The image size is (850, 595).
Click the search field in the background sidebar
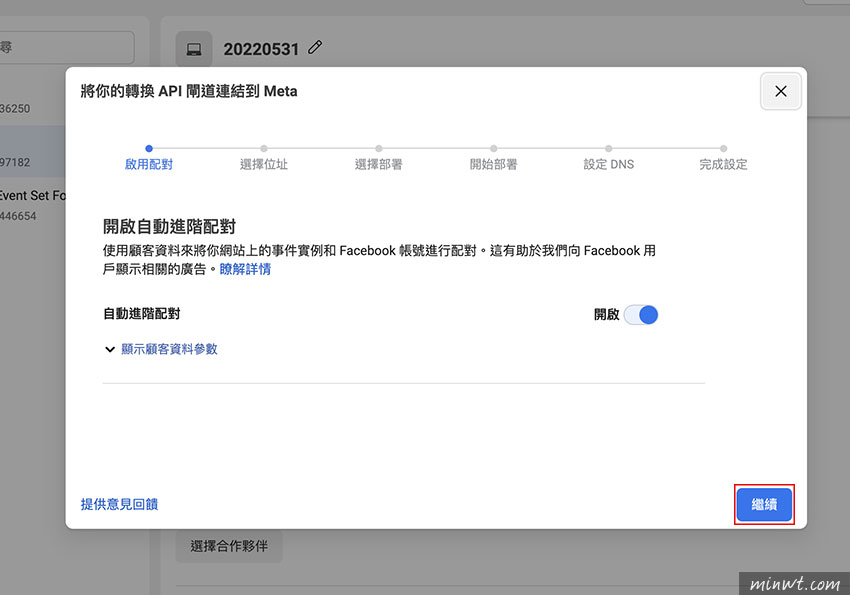click(x=66, y=47)
